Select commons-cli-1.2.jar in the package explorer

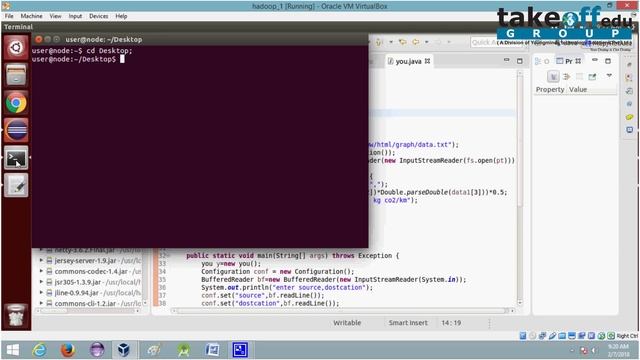[x=93, y=304]
